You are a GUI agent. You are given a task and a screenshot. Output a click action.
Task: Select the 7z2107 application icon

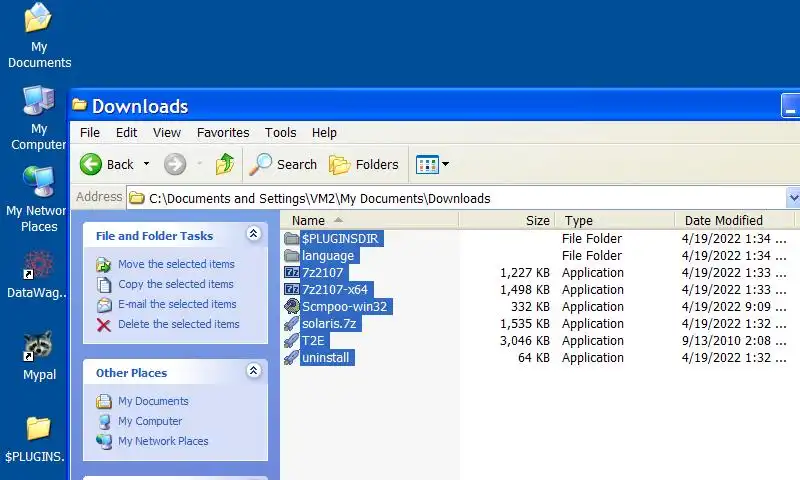tap(291, 272)
